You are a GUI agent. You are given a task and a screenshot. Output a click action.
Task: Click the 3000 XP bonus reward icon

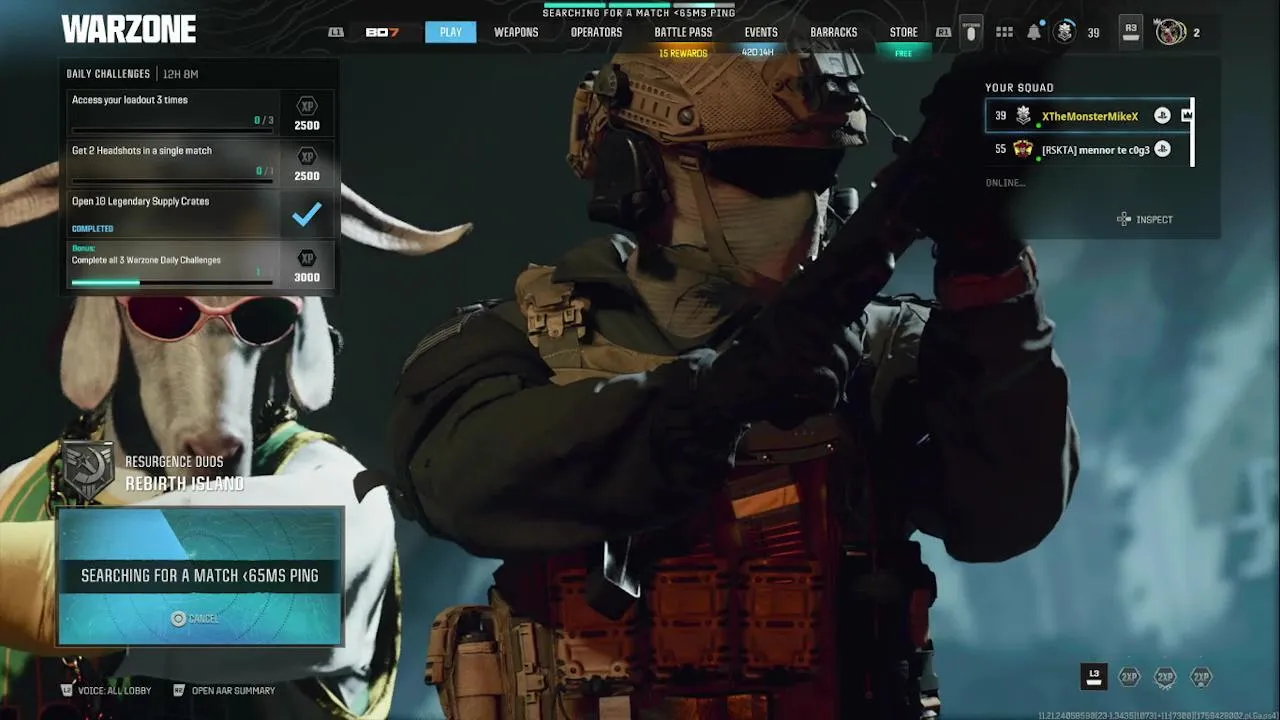coord(307,265)
